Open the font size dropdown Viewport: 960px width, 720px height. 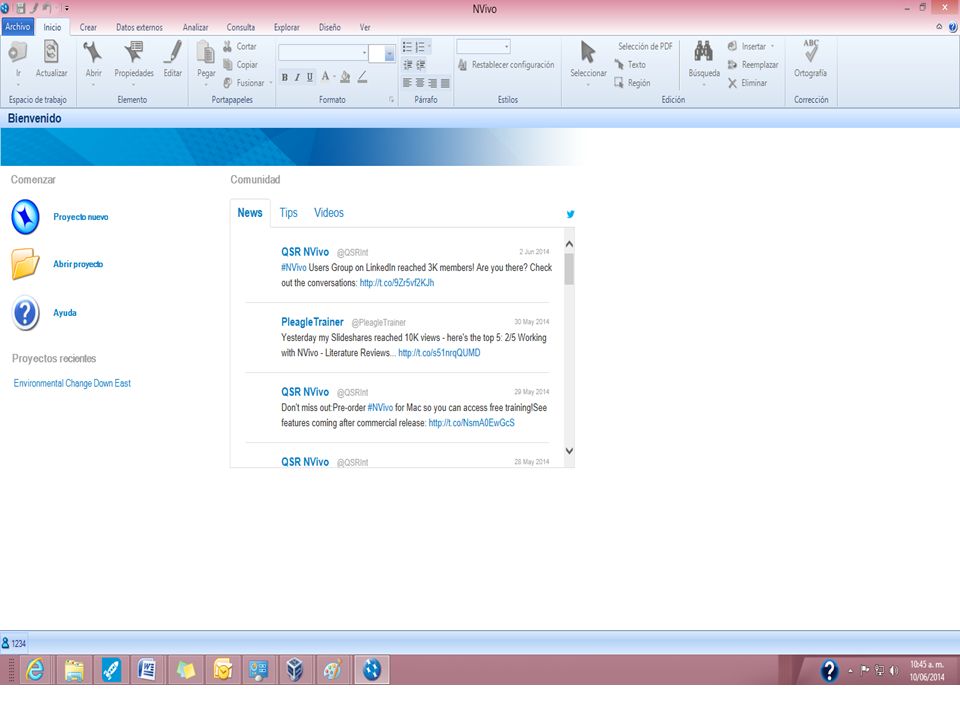[389, 54]
